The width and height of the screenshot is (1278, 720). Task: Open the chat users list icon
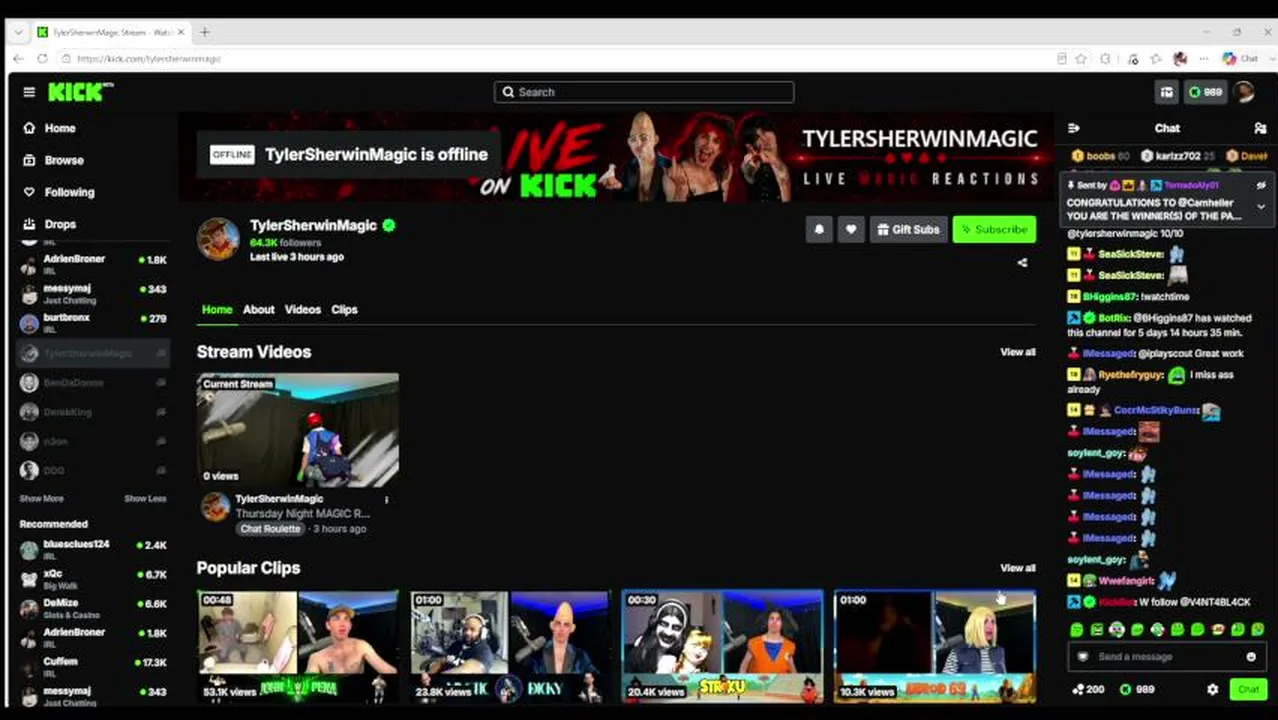(x=1260, y=128)
